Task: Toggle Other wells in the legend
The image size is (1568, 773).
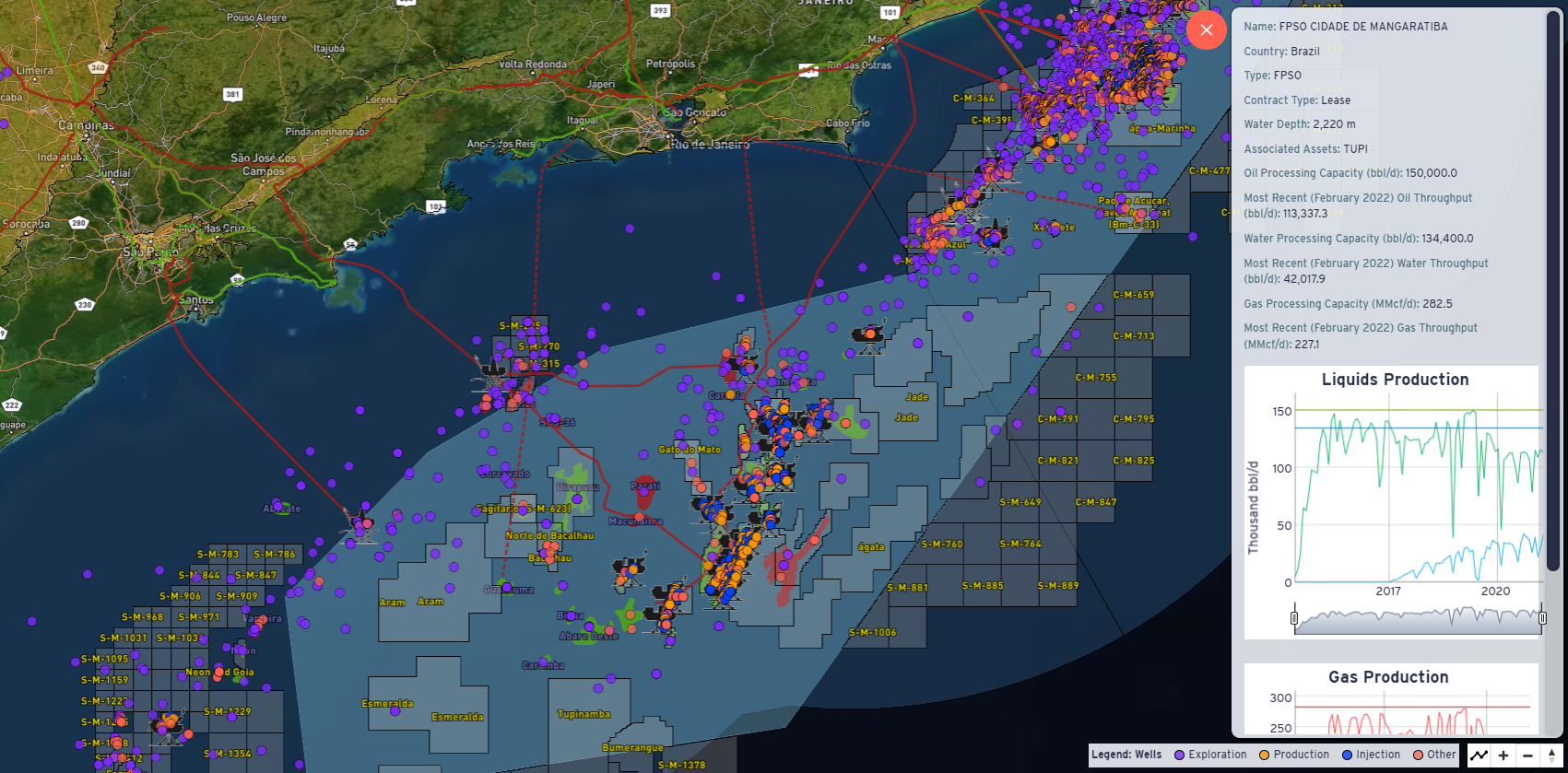Action: tap(1434, 755)
